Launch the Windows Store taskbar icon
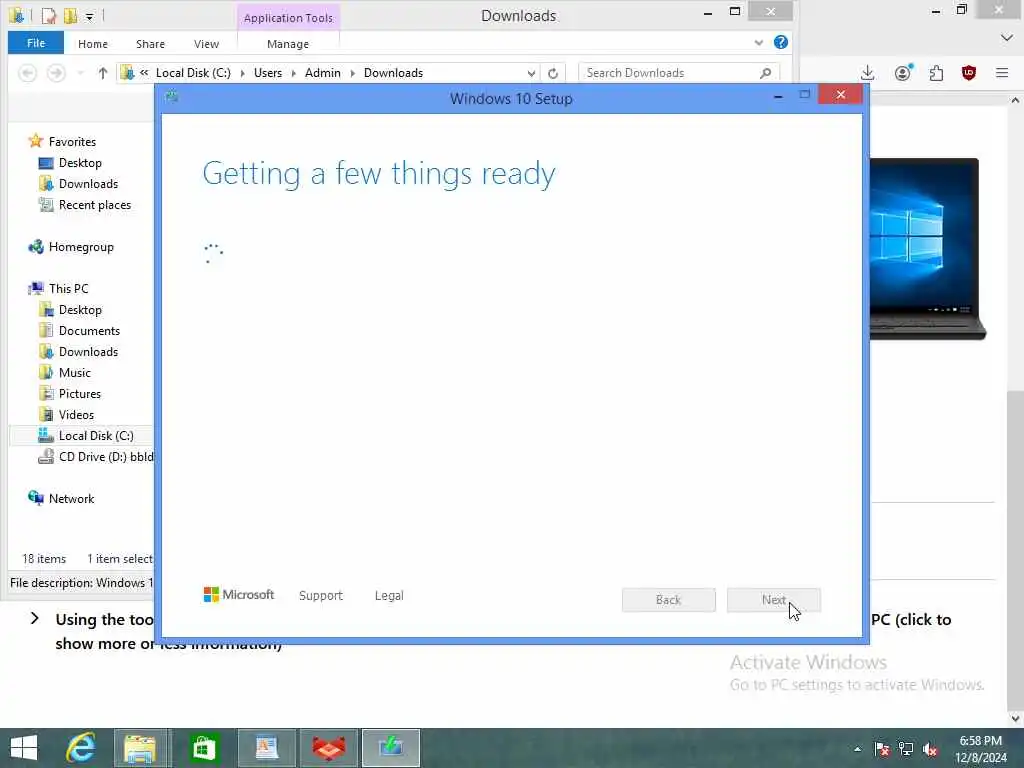The width and height of the screenshot is (1024, 768). (204, 748)
